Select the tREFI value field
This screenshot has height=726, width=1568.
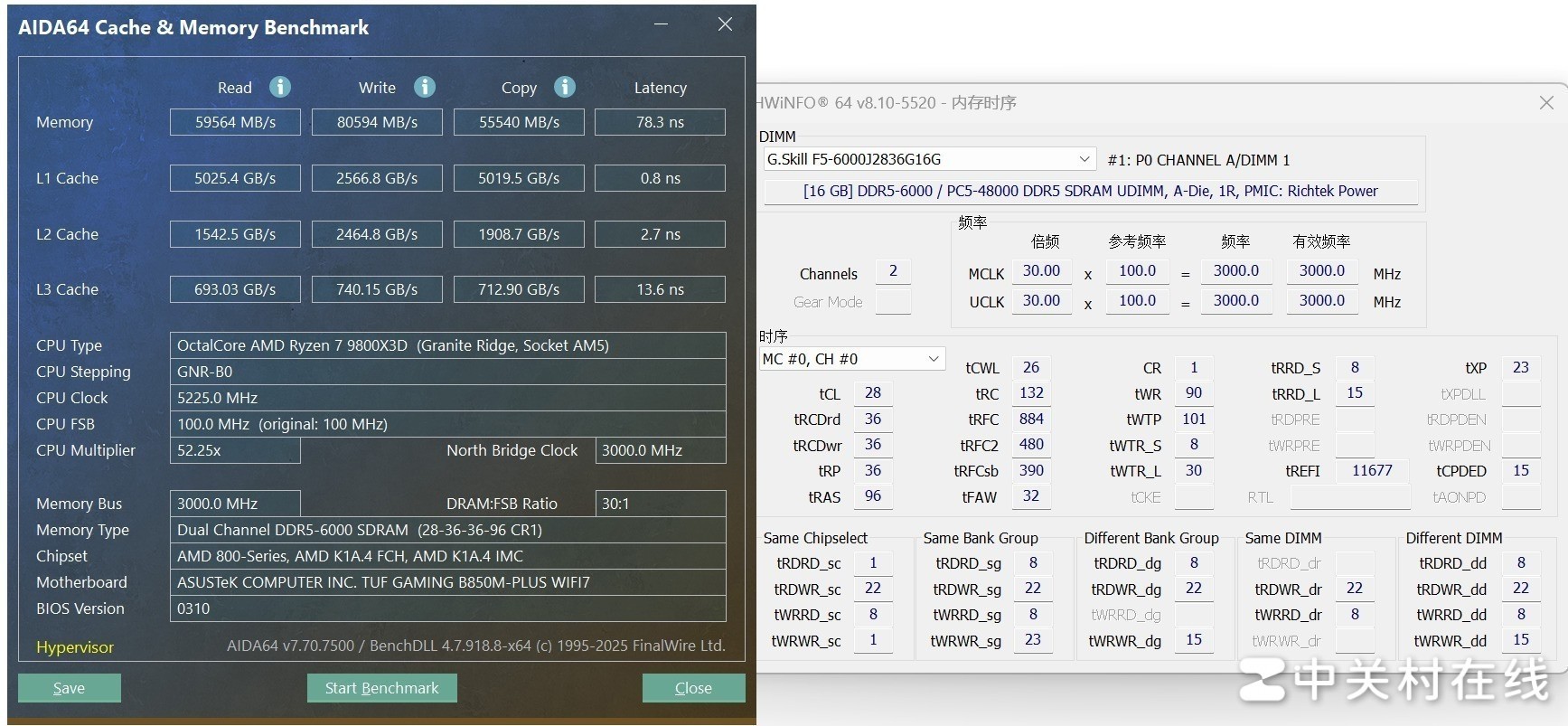pos(1371,471)
